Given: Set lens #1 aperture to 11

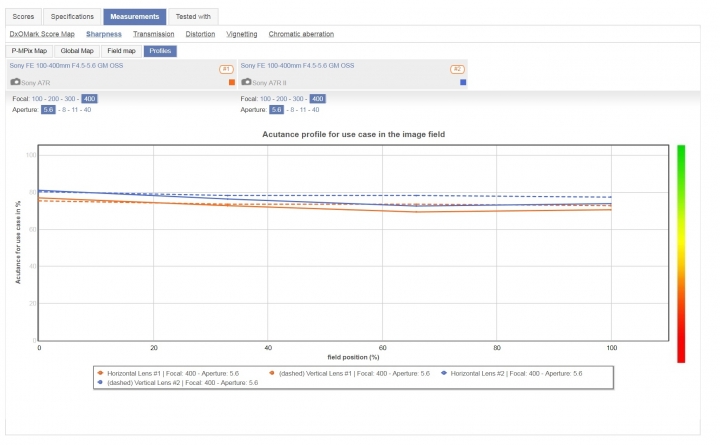Looking at the screenshot, I should 74,110.
